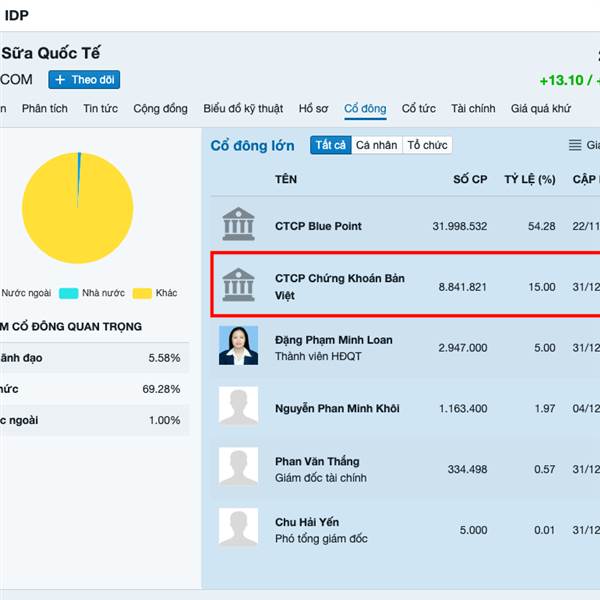Click the 1.00% foreign ownership value
This screenshot has width=600, height=600.
(165, 420)
